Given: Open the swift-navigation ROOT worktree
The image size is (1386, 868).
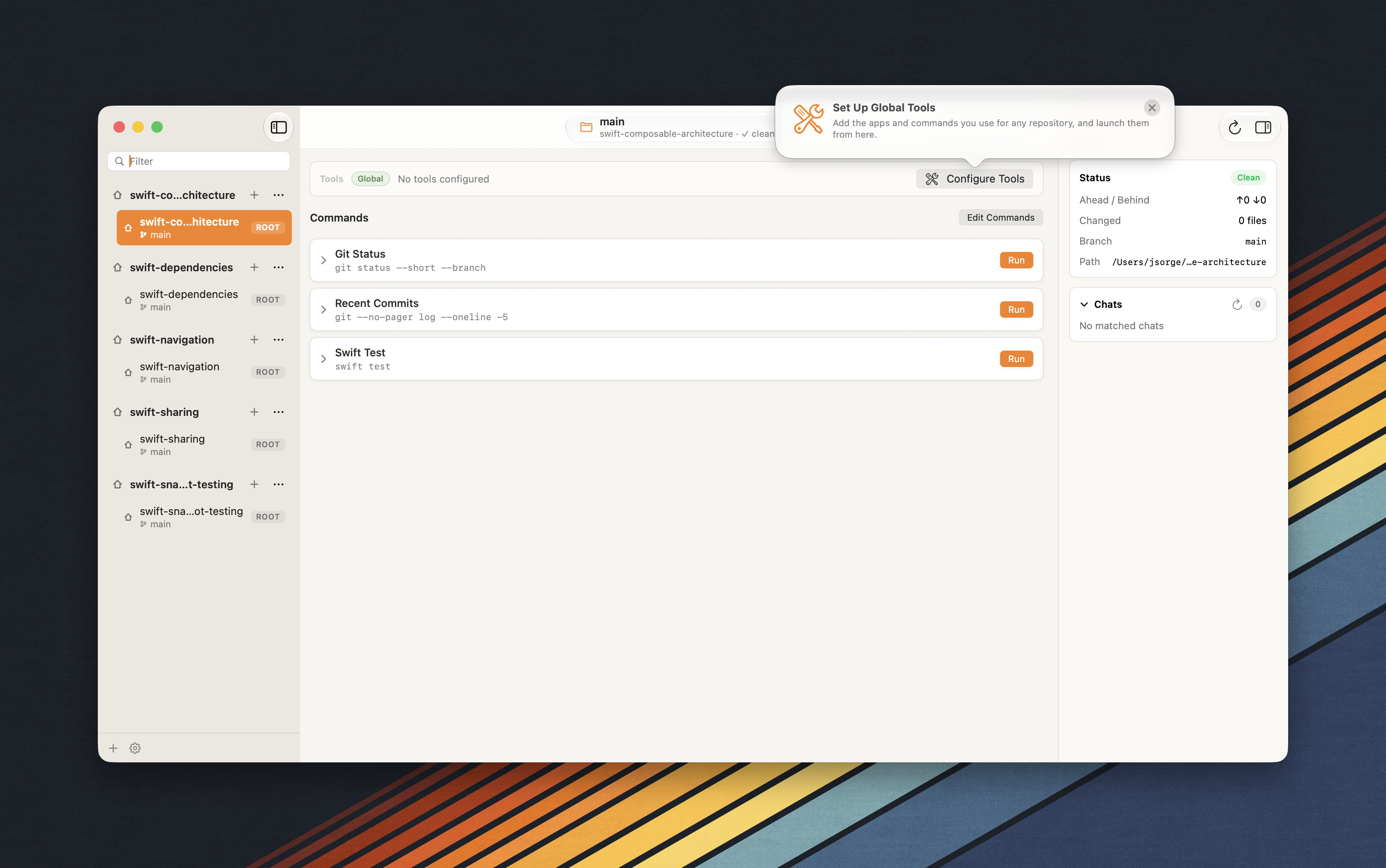Looking at the screenshot, I should 204,372.
